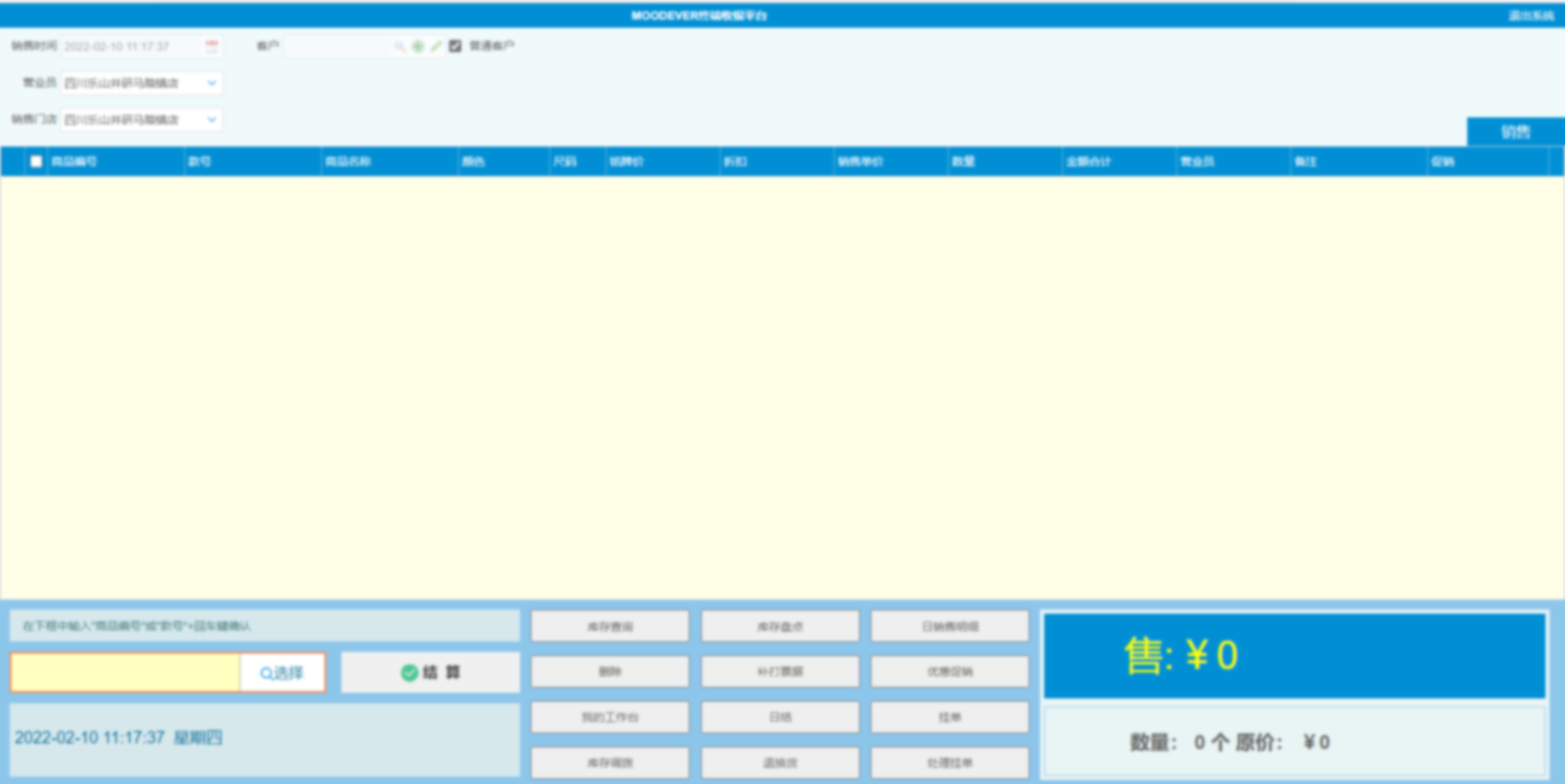Image resolution: width=1565 pixels, height=784 pixels.
Task: Toggle the 普通客户 checkbox
Action: click(456, 46)
